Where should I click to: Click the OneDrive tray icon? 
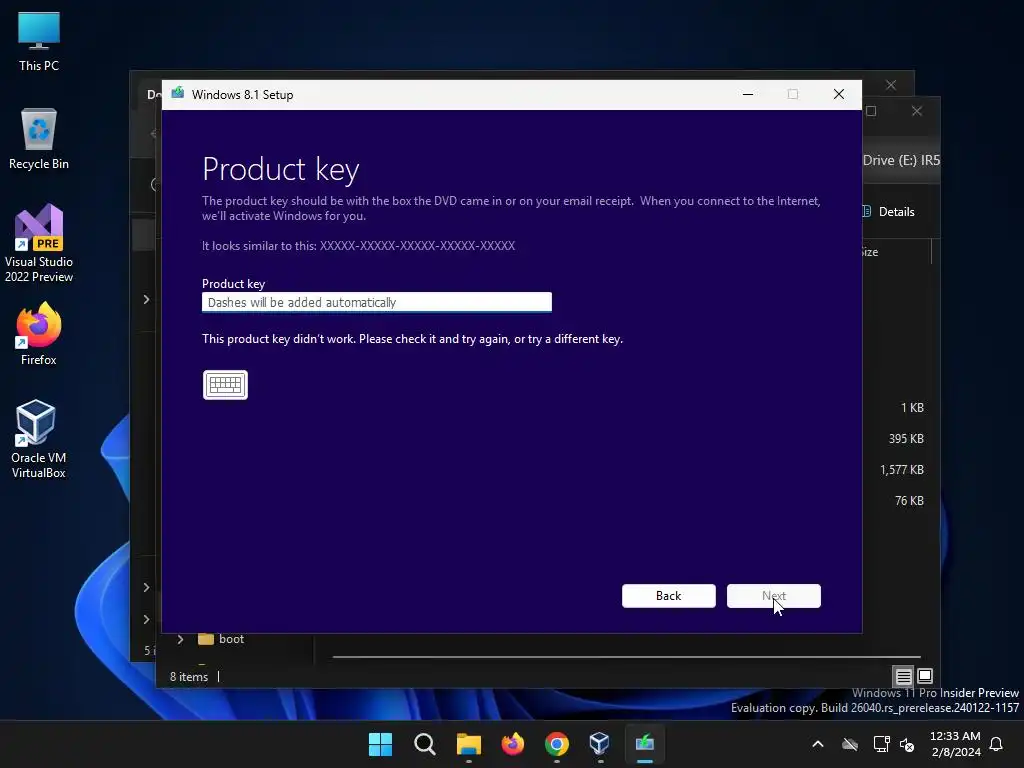(x=850, y=744)
